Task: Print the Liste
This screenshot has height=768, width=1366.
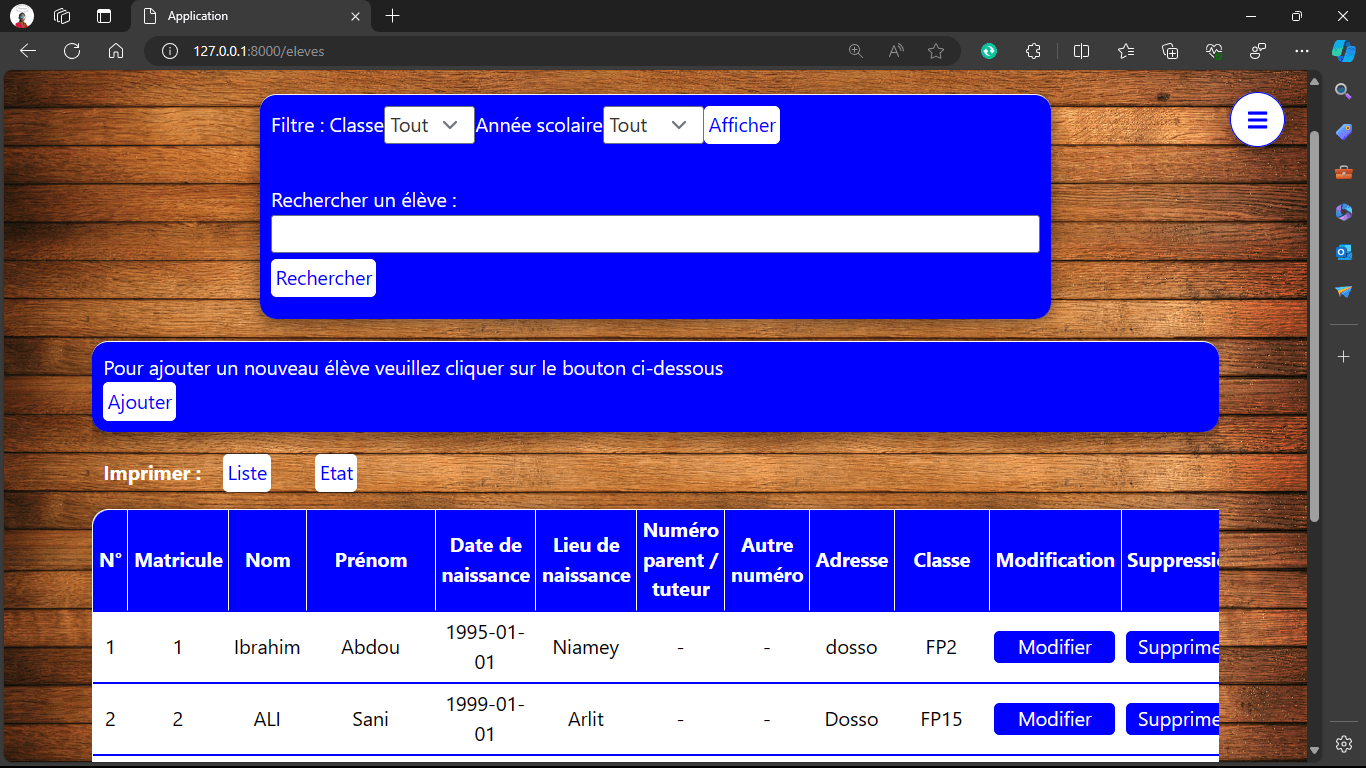Action: click(247, 473)
